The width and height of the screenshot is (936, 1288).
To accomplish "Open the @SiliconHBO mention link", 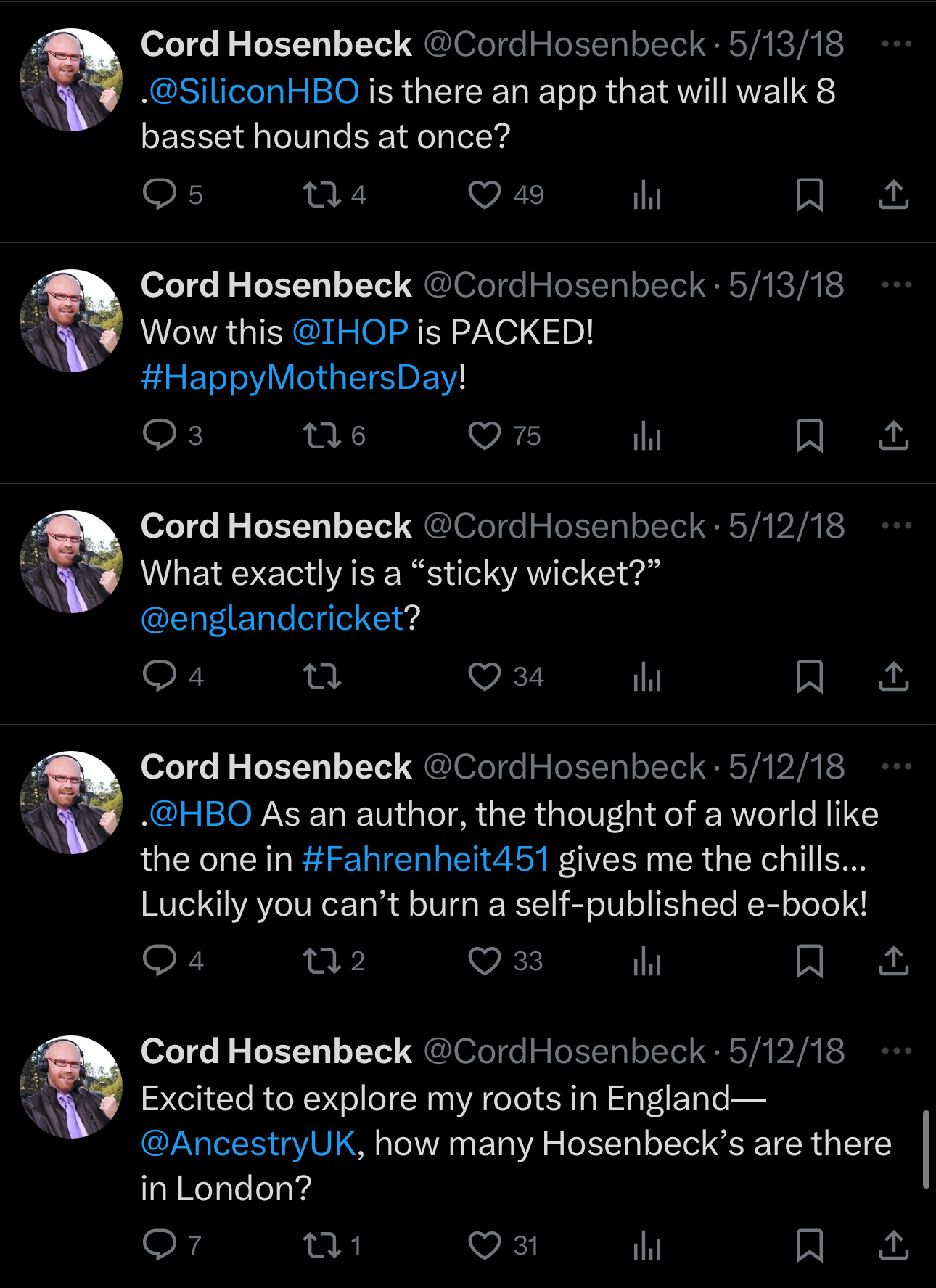I will [254, 91].
